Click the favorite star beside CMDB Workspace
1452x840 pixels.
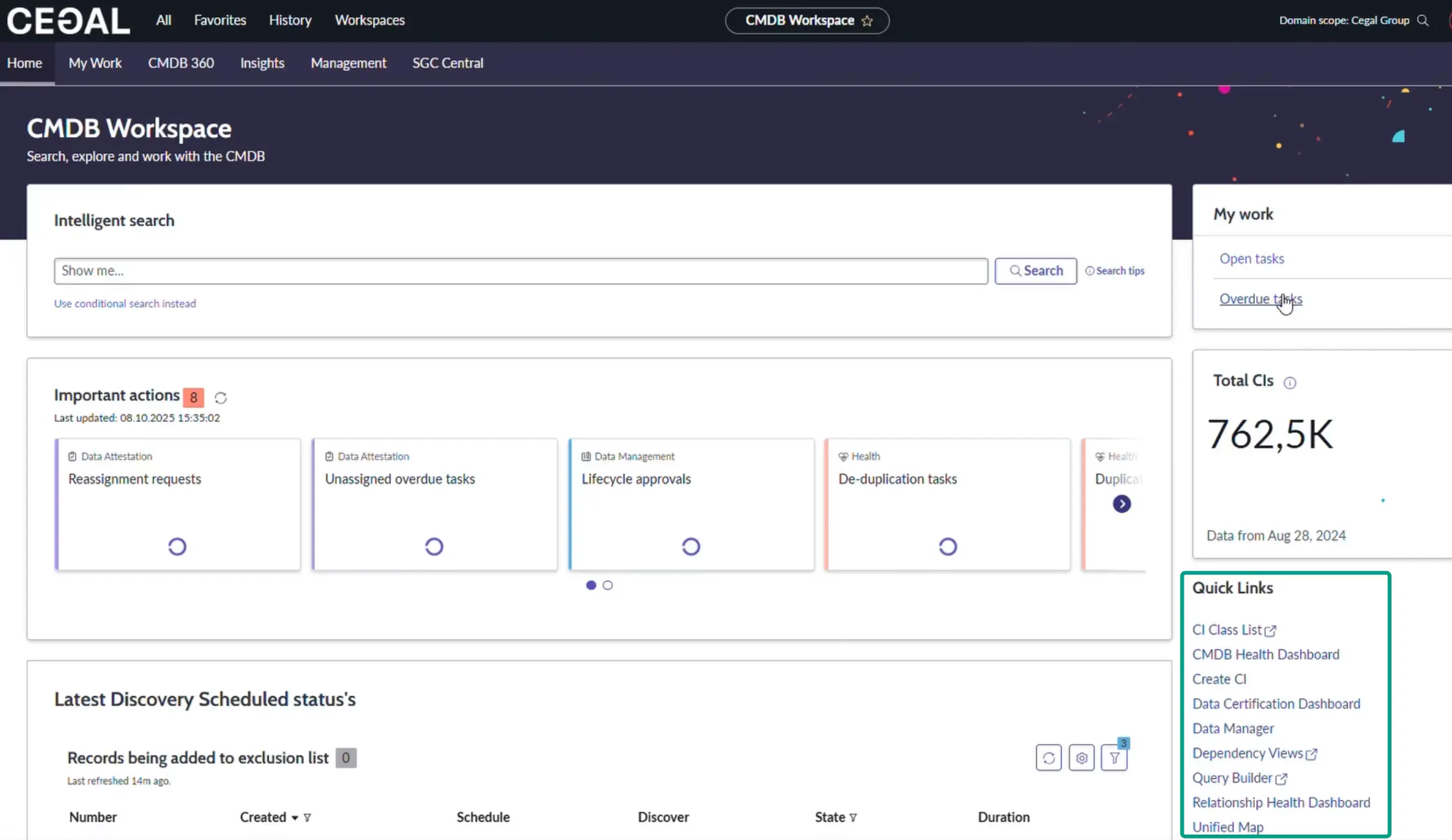[867, 21]
